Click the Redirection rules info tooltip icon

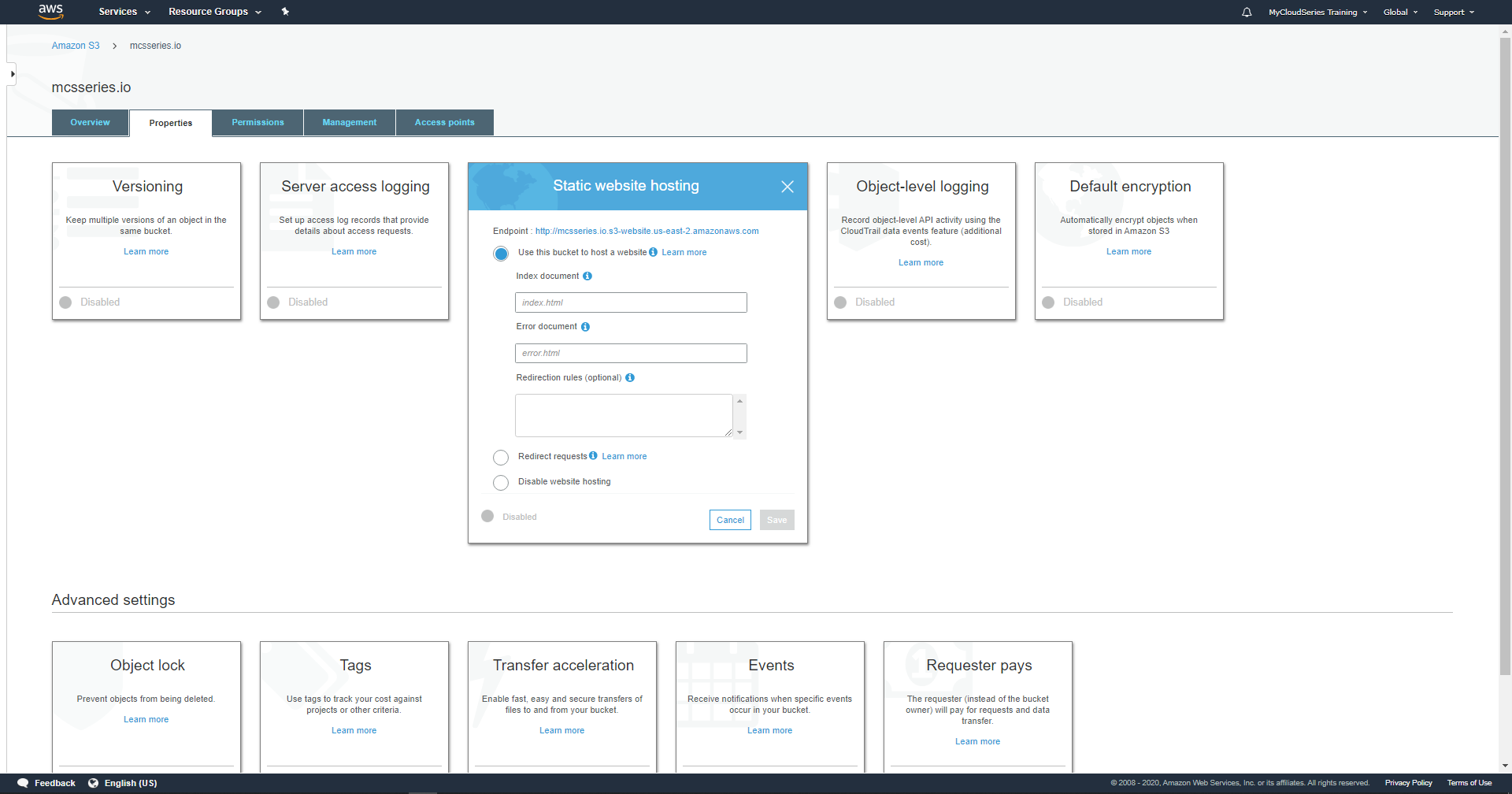pyautogui.click(x=629, y=377)
